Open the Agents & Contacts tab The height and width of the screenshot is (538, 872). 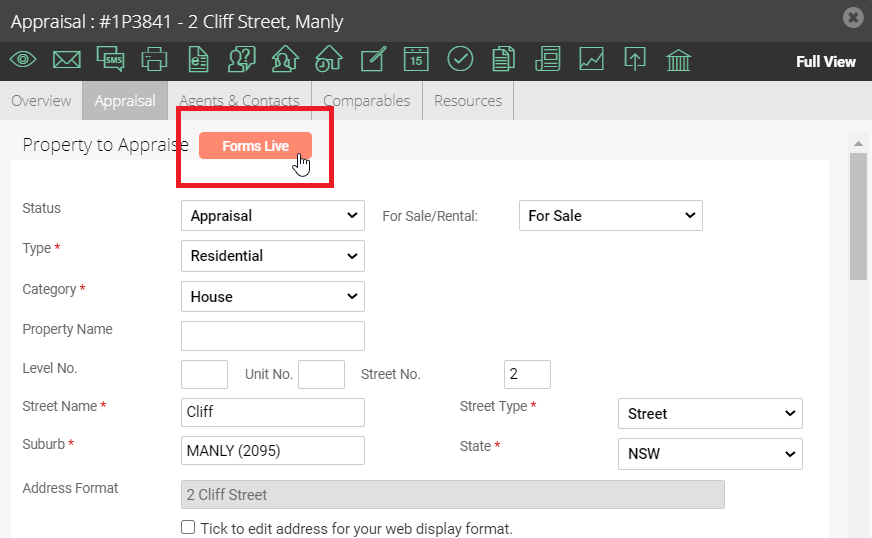click(239, 101)
